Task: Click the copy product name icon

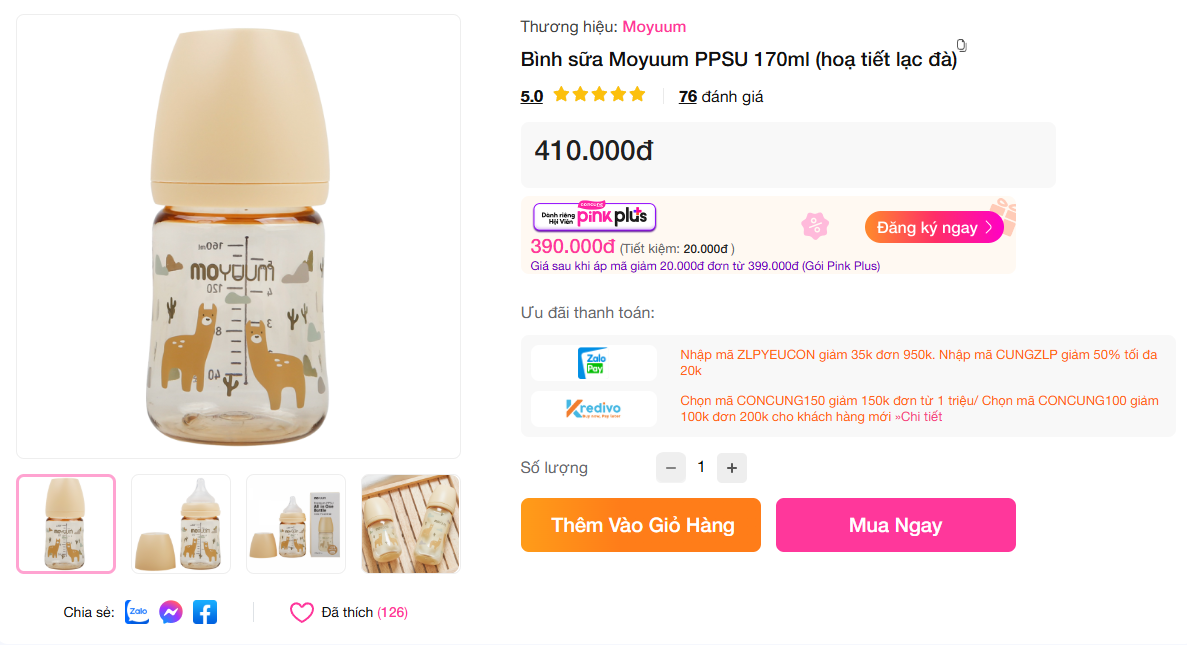Action: tap(961, 45)
